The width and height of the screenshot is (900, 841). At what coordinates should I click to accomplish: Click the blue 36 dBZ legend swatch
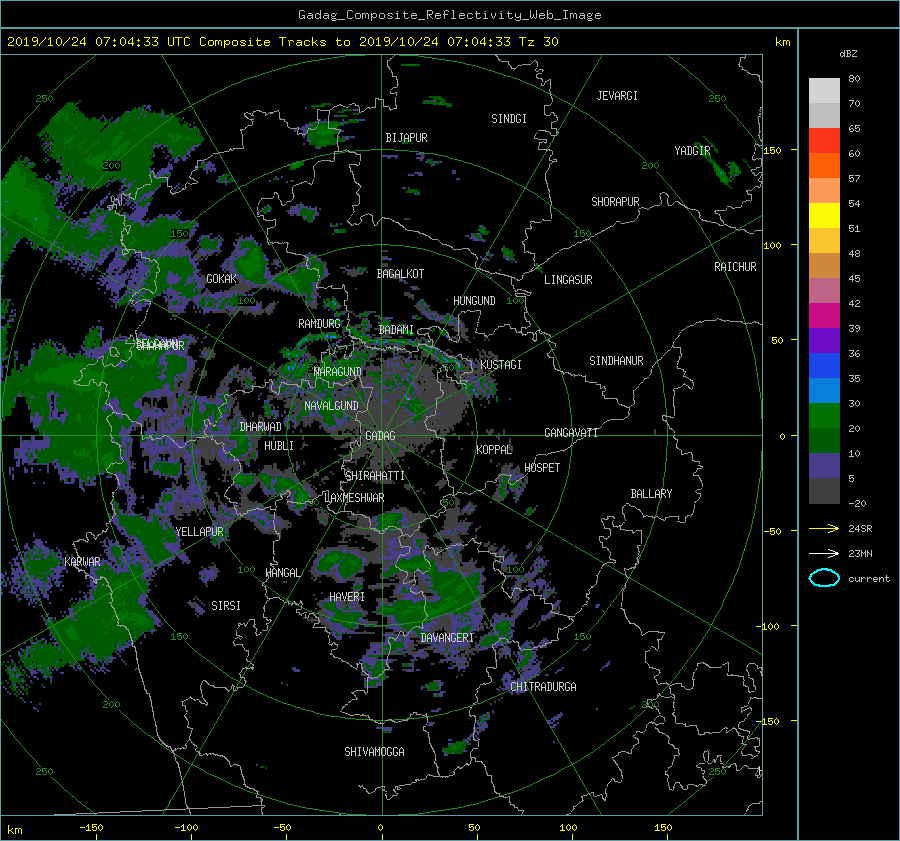[824, 366]
